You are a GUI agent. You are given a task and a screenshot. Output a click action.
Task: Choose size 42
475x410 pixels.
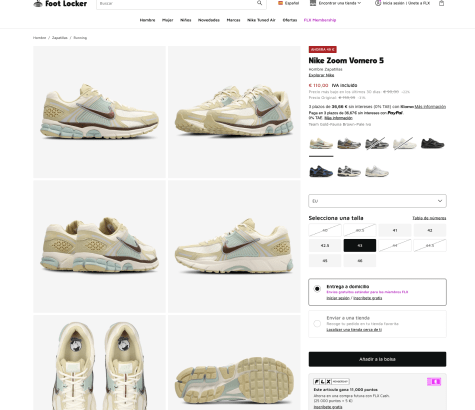(x=430, y=230)
